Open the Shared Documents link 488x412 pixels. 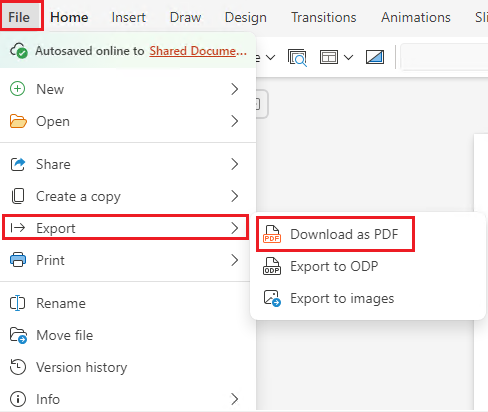[x=198, y=51]
